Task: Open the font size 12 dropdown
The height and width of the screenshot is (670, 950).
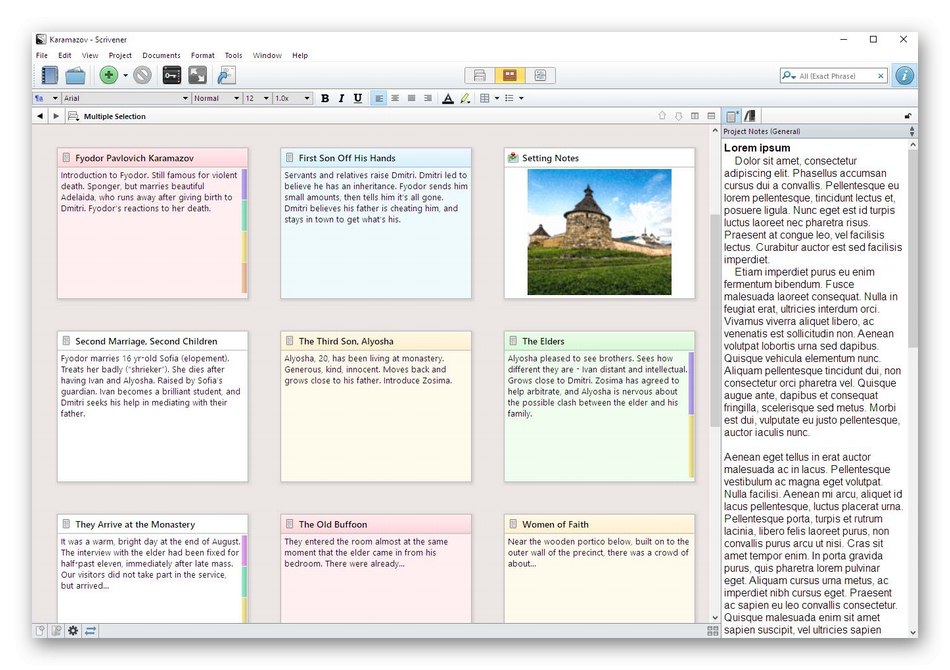Action: 257,98
